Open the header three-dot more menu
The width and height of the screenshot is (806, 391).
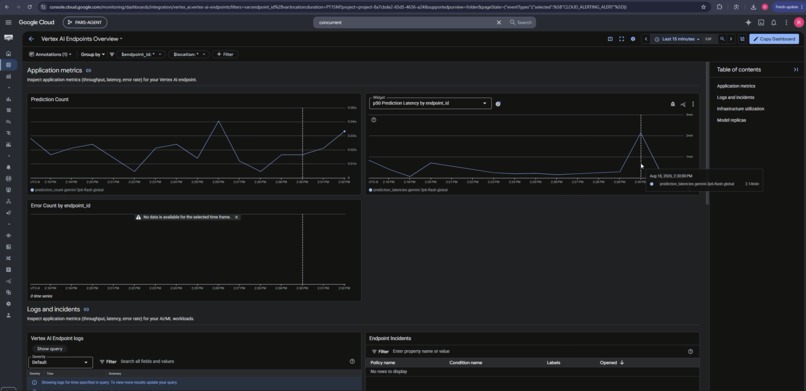click(x=786, y=23)
